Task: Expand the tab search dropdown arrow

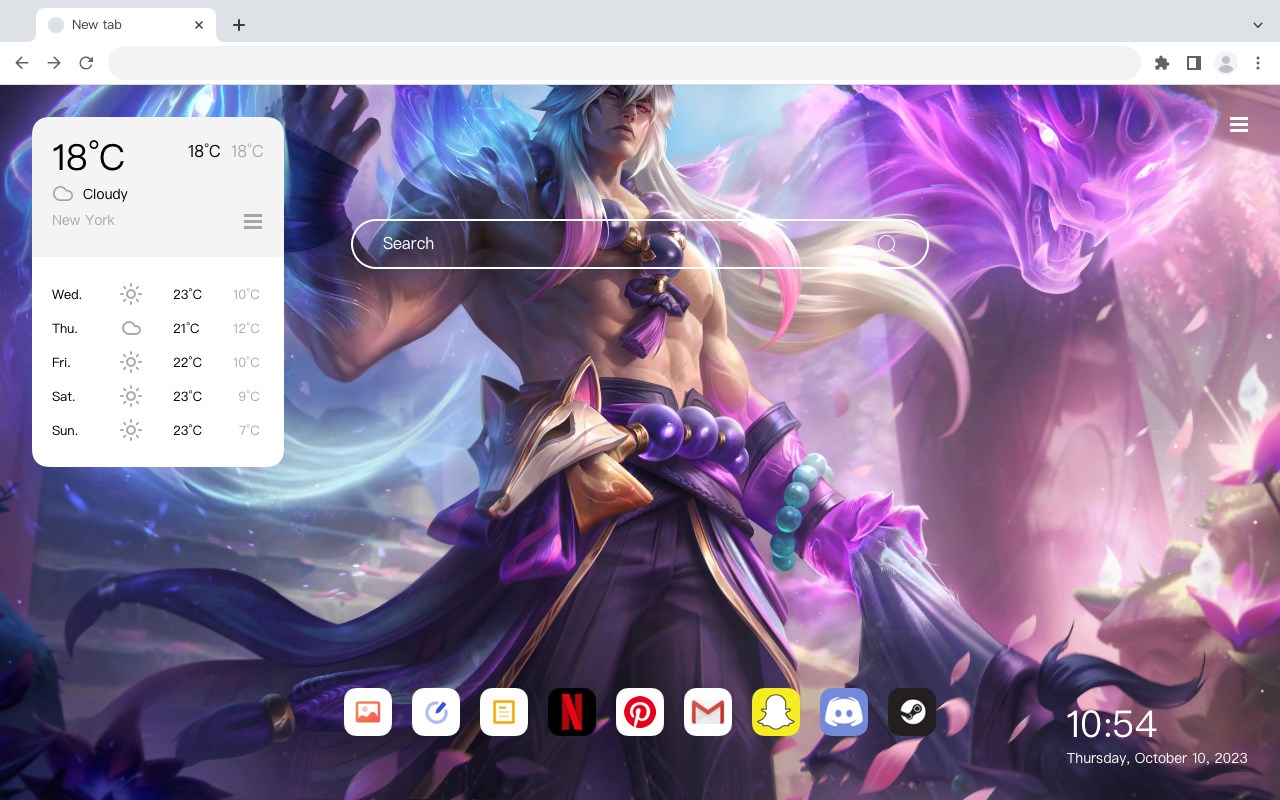Action: [x=1258, y=24]
